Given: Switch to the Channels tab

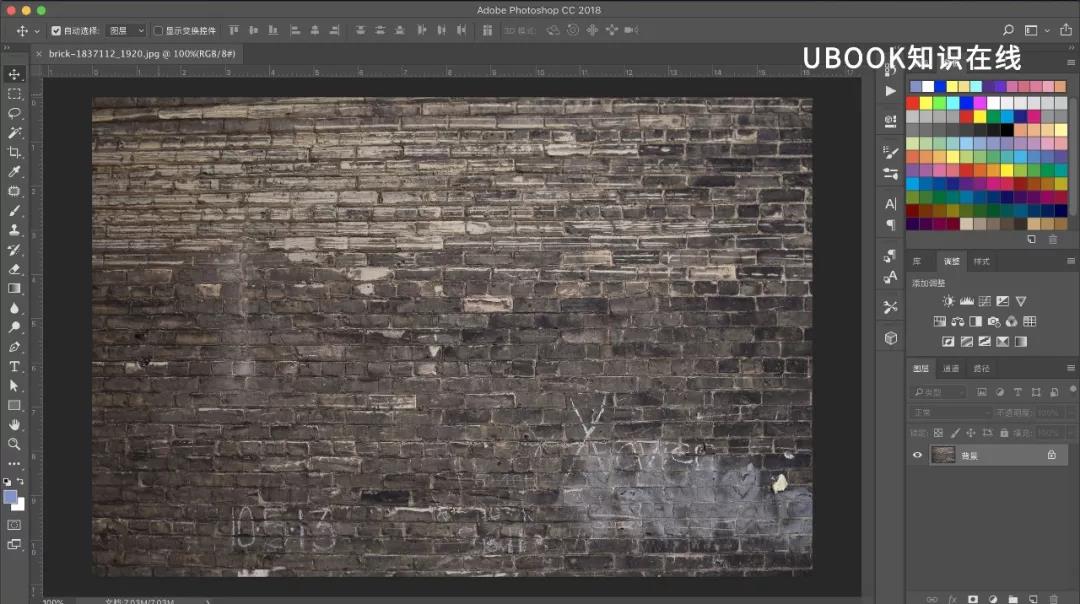Looking at the screenshot, I should coord(951,368).
